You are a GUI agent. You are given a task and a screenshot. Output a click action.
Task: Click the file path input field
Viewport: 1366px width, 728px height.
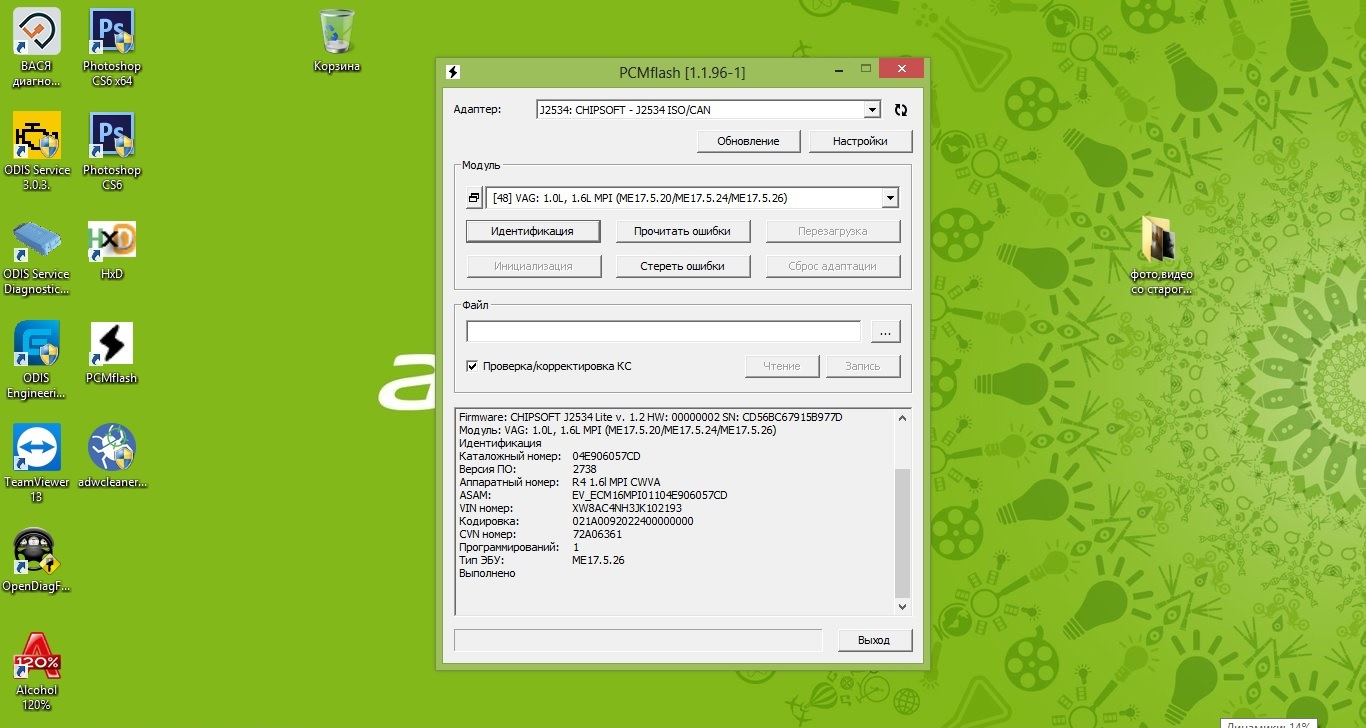coord(663,331)
